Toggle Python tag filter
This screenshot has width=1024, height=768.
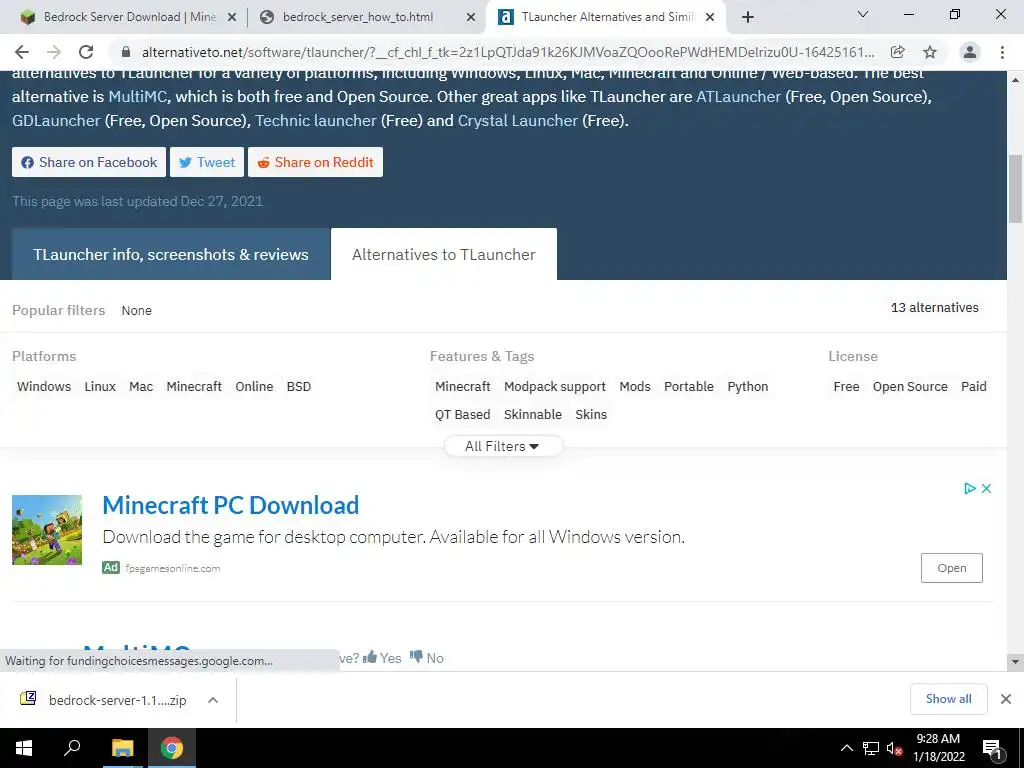[x=748, y=387]
